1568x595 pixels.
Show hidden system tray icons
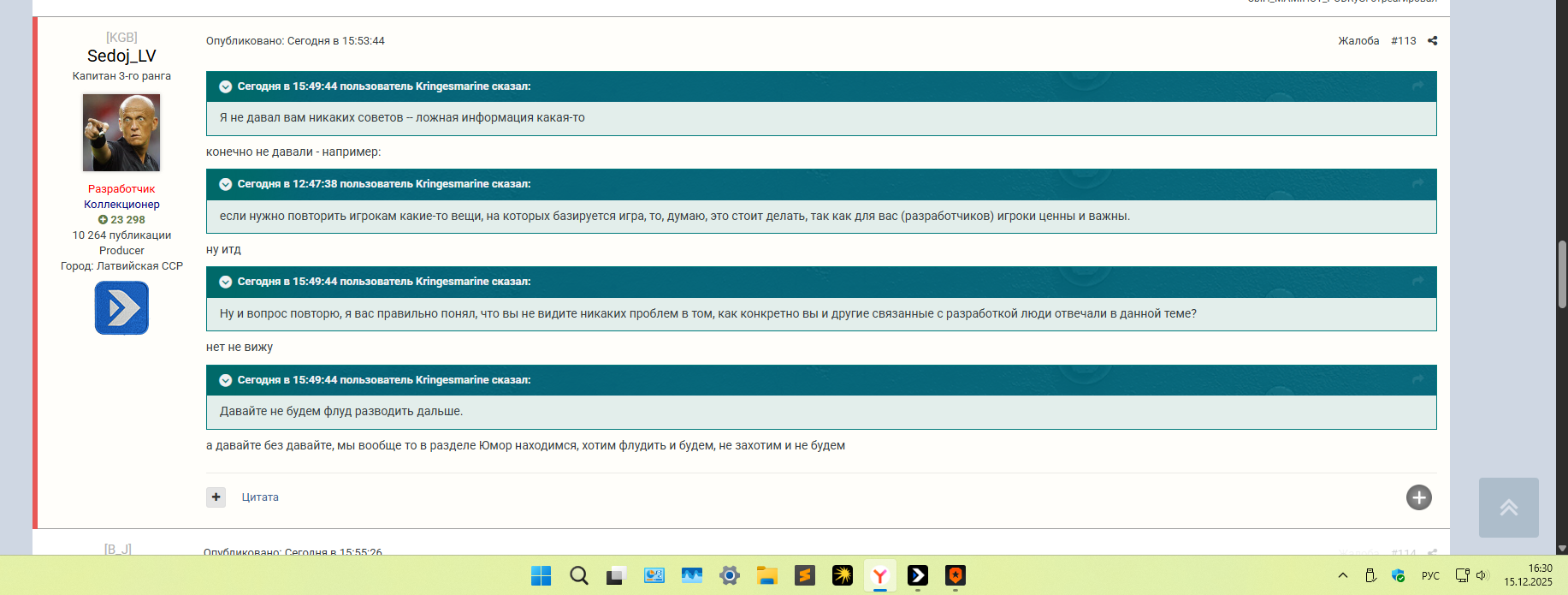[1342, 576]
